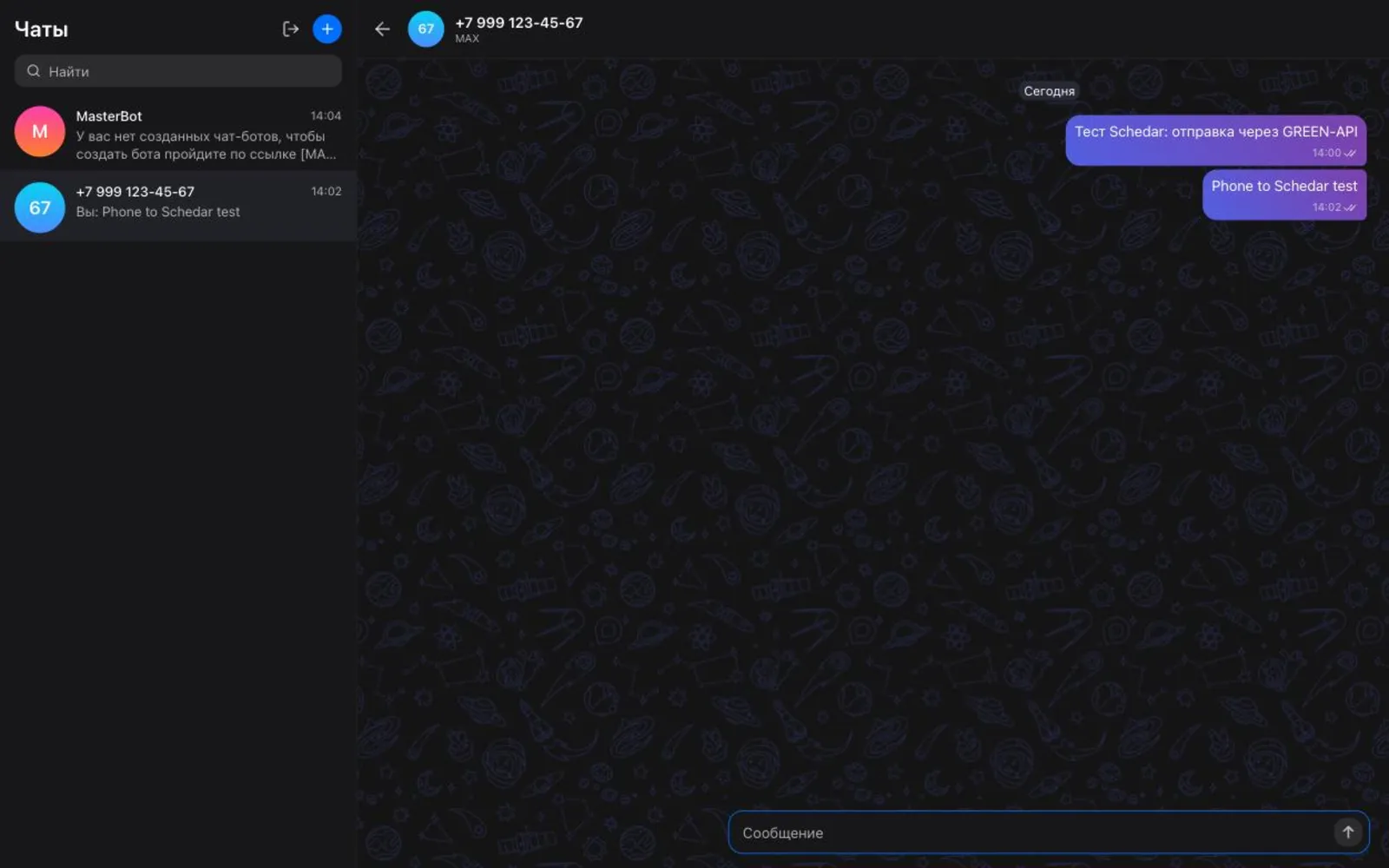Image resolution: width=1389 pixels, height=868 pixels.
Task: Start a new chat with the plus button
Action: [327, 29]
